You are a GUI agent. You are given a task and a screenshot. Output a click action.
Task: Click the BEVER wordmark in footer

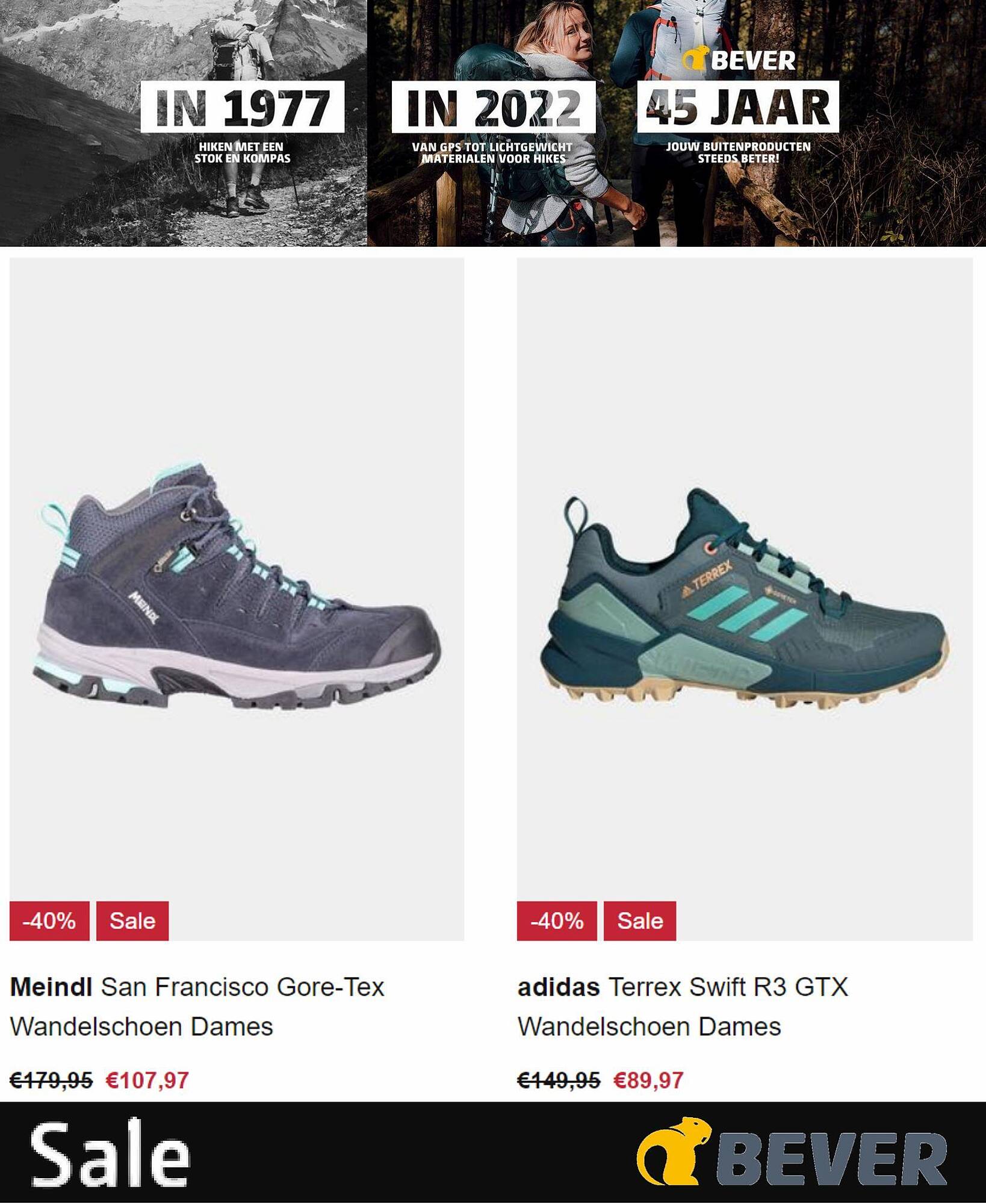831,1159
